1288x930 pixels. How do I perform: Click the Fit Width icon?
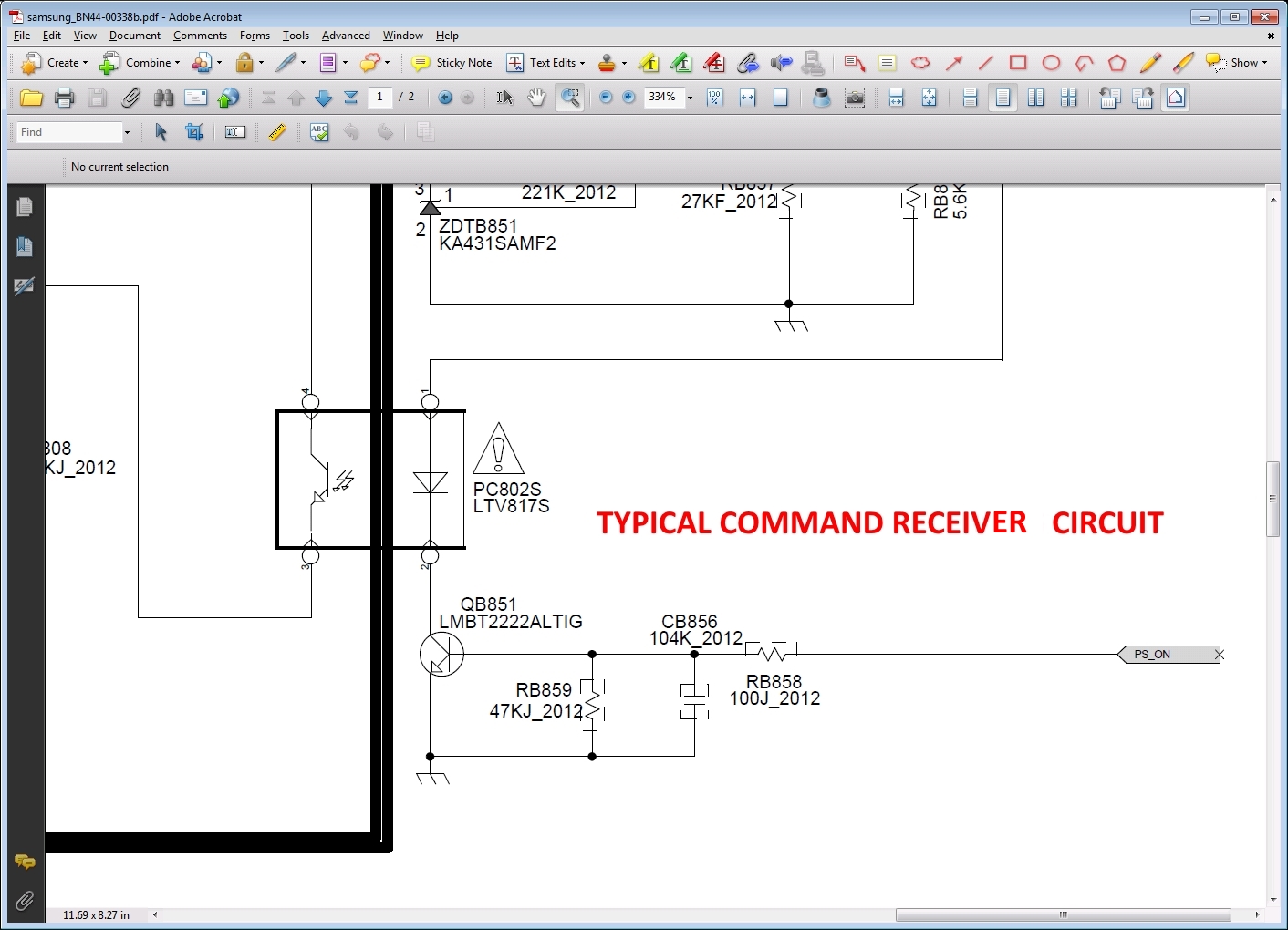(x=748, y=98)
